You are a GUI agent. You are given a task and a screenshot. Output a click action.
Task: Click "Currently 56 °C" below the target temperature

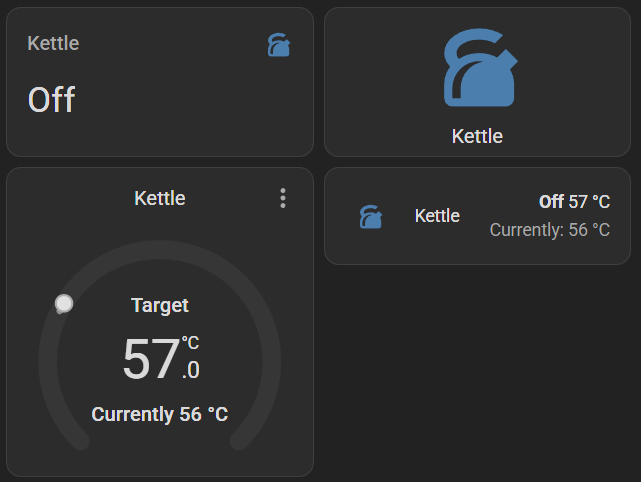pyautogui.click(x=160, y=414)
